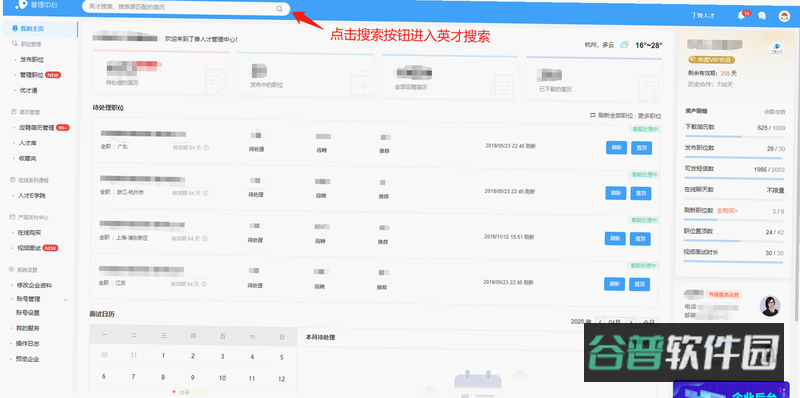Click the 更多职位 link
This screenshot has height=398, width=800.
coord(649,116)
